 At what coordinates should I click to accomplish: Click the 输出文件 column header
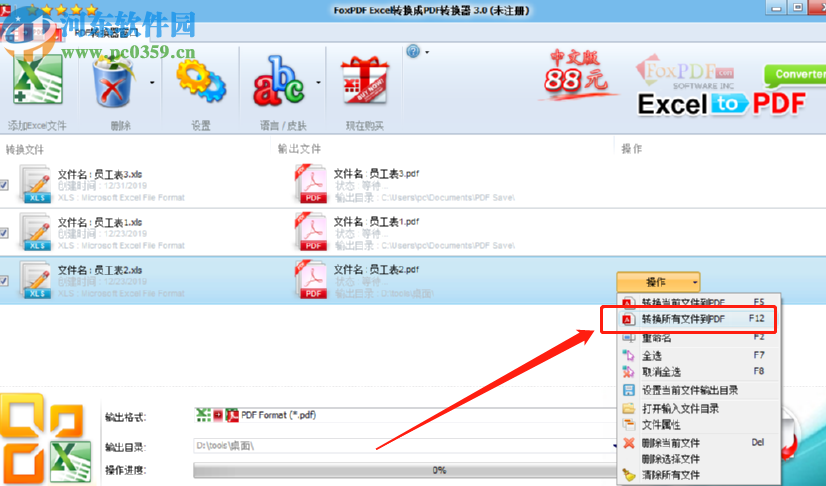(x=300, y=149)
